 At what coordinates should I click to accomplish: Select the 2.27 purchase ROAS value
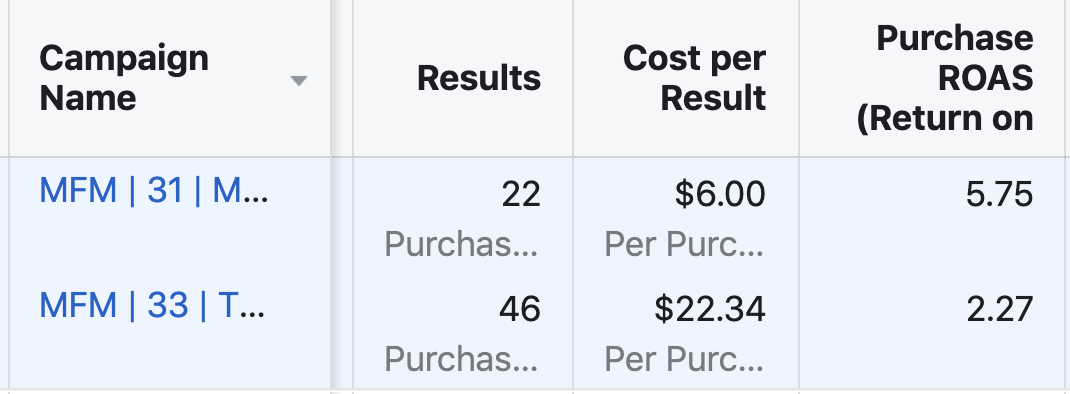(1000, 309)
